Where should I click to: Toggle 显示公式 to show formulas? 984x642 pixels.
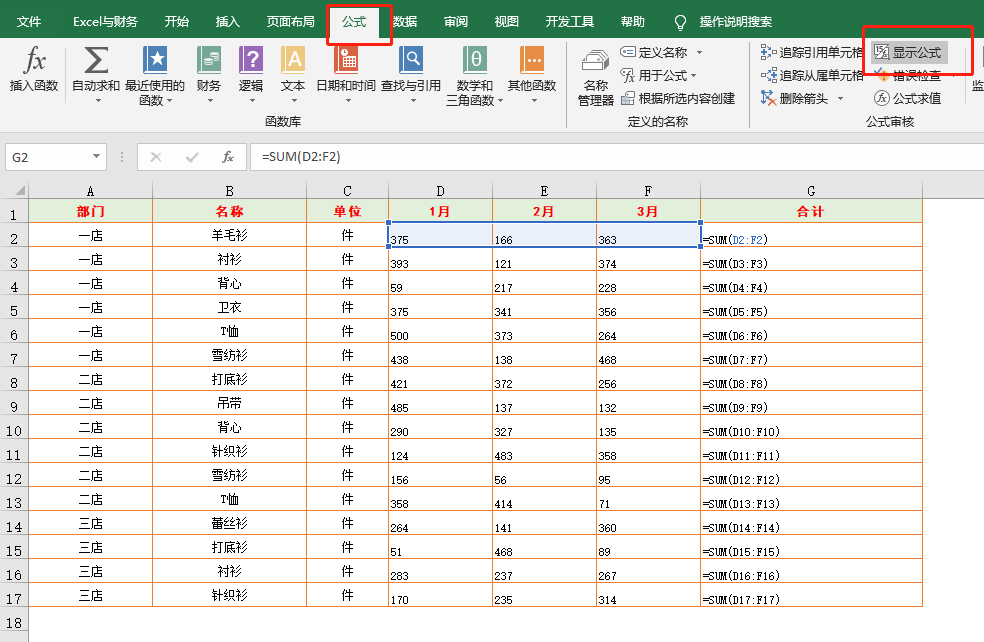point(907,53)
